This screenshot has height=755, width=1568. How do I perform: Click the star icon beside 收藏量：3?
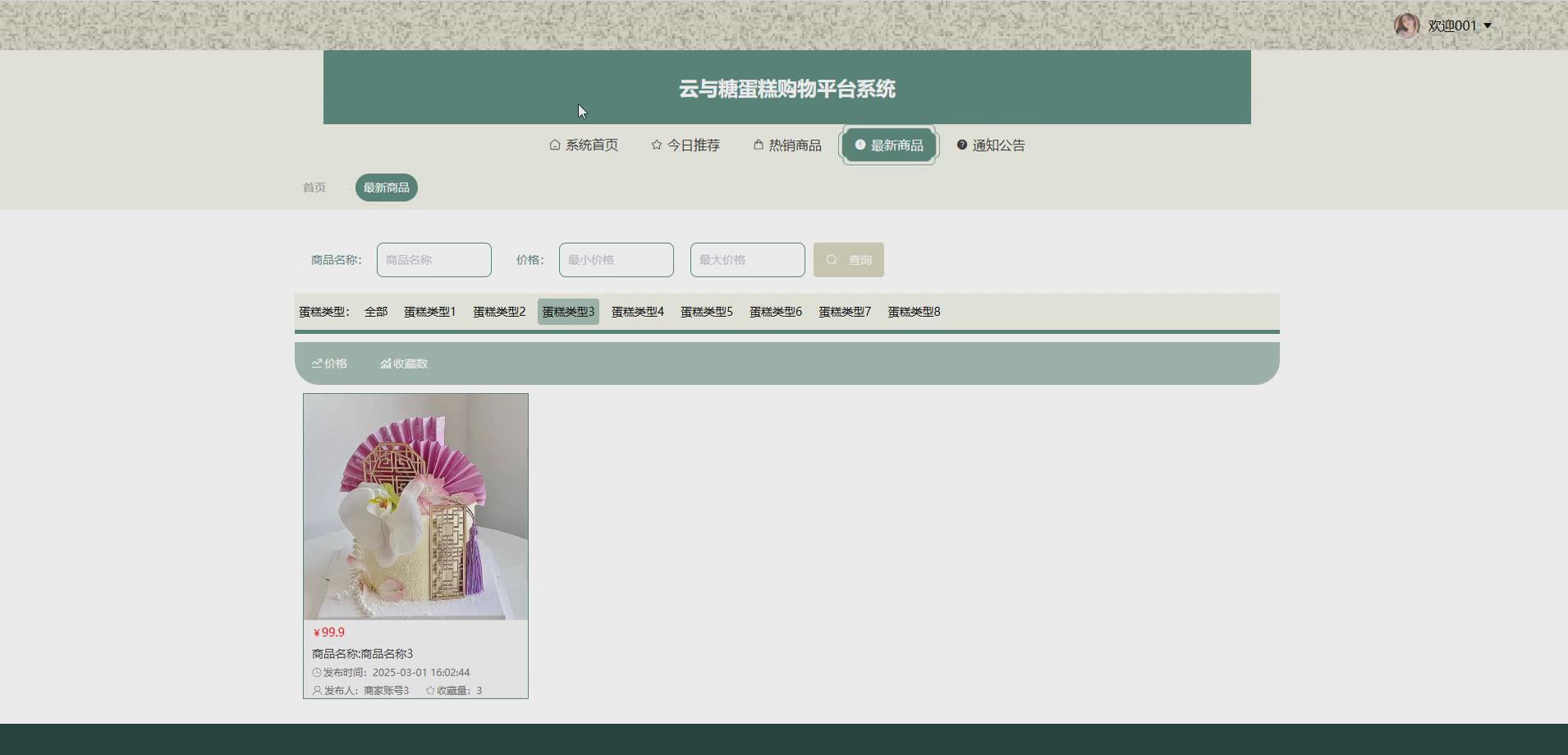429,690
